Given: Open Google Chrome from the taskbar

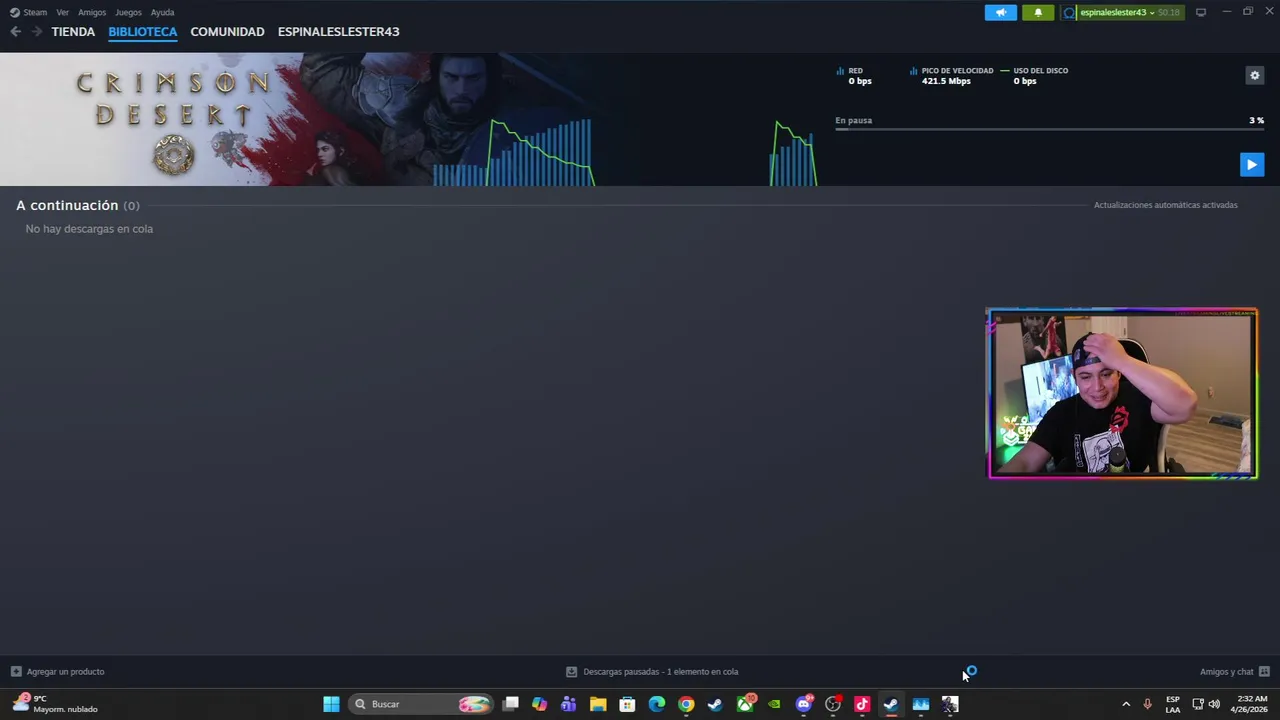Looking at the screenshot, I should (686, 704).
